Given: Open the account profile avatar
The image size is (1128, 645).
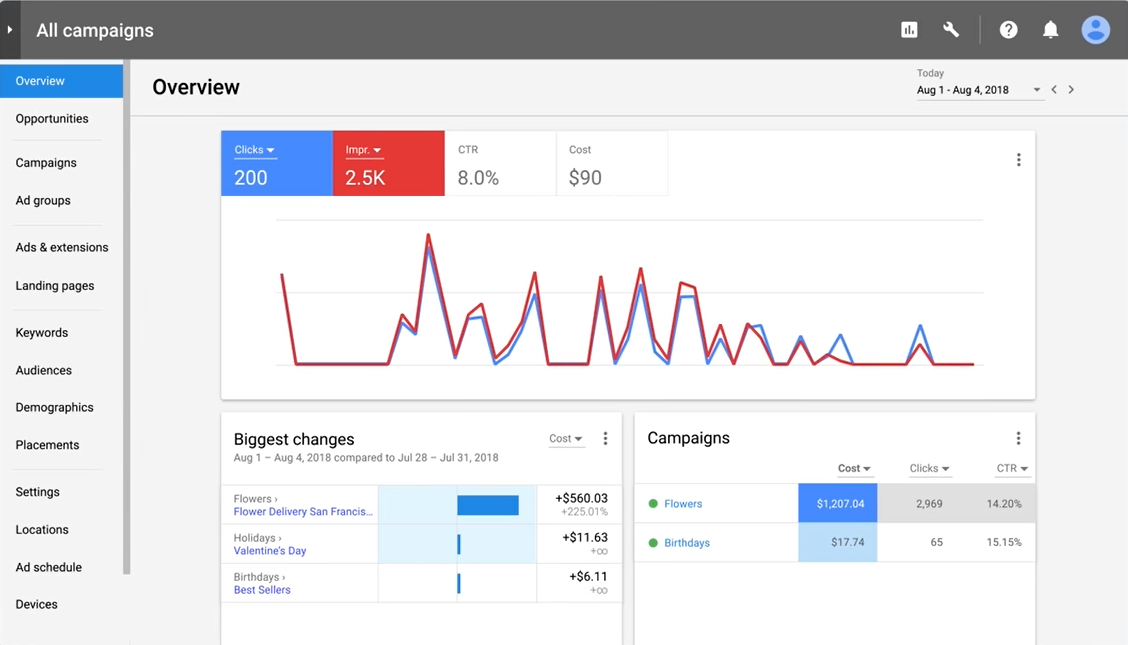Looking at the screenshot, I should tap(1095, 29).
